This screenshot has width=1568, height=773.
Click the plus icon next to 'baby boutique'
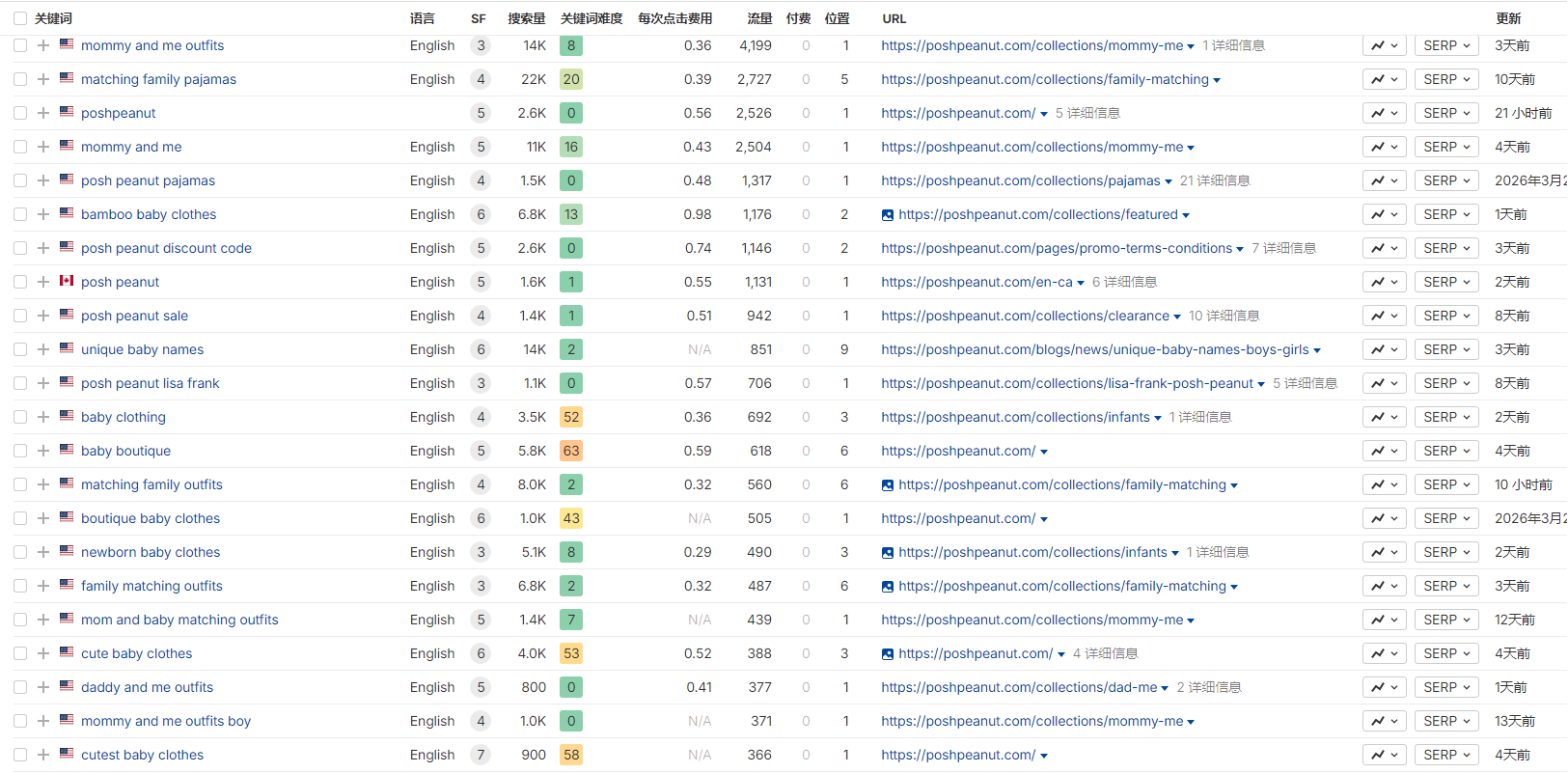pos(43,451)
